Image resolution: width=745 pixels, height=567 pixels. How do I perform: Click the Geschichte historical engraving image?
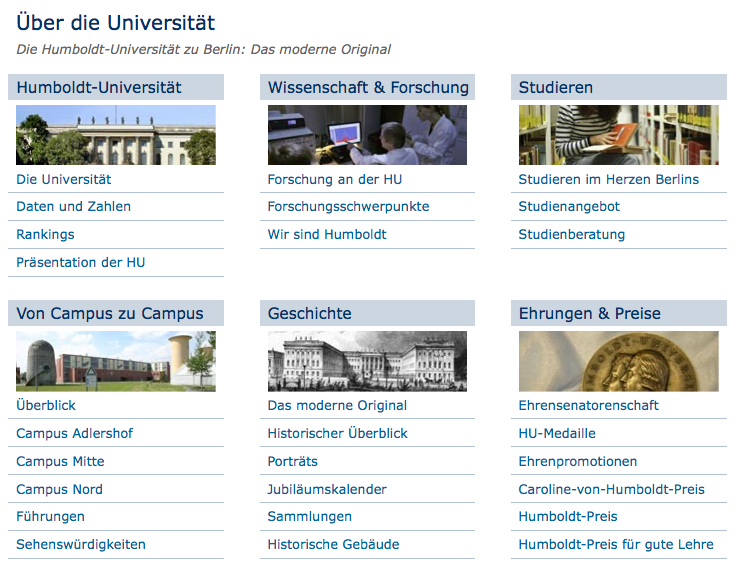(367, 361)
